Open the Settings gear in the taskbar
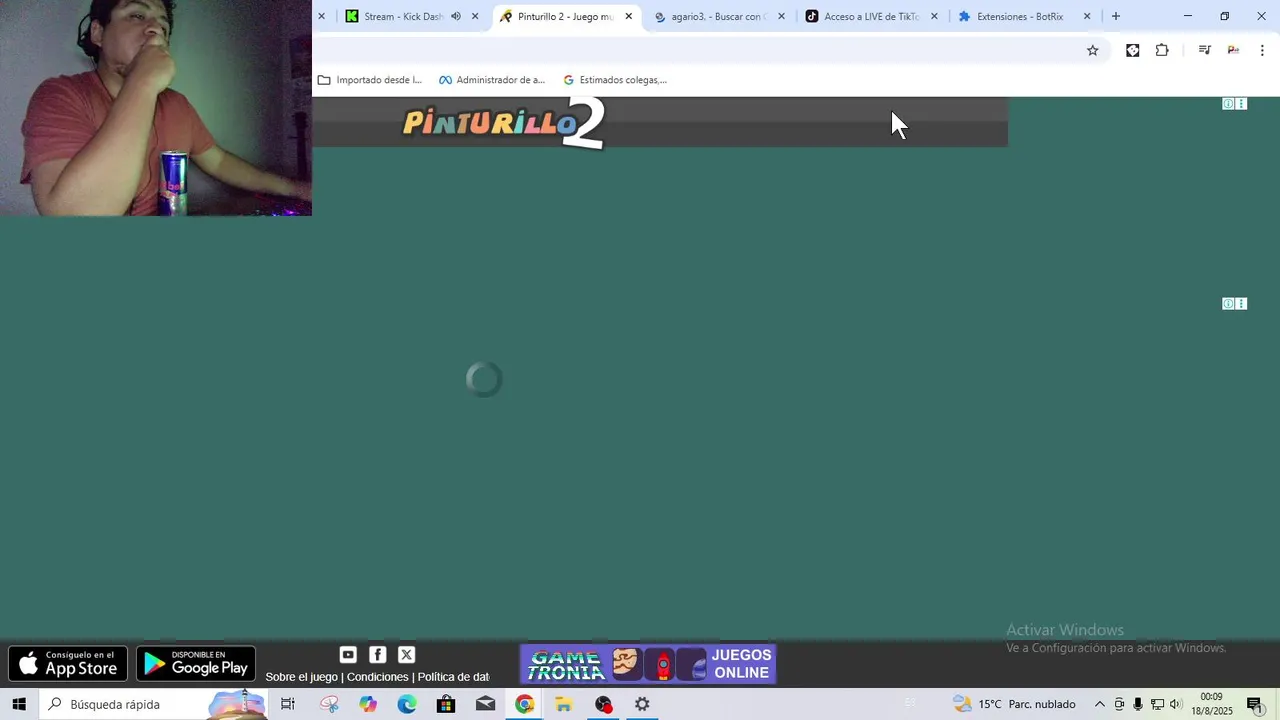 [x=642, y=704]
